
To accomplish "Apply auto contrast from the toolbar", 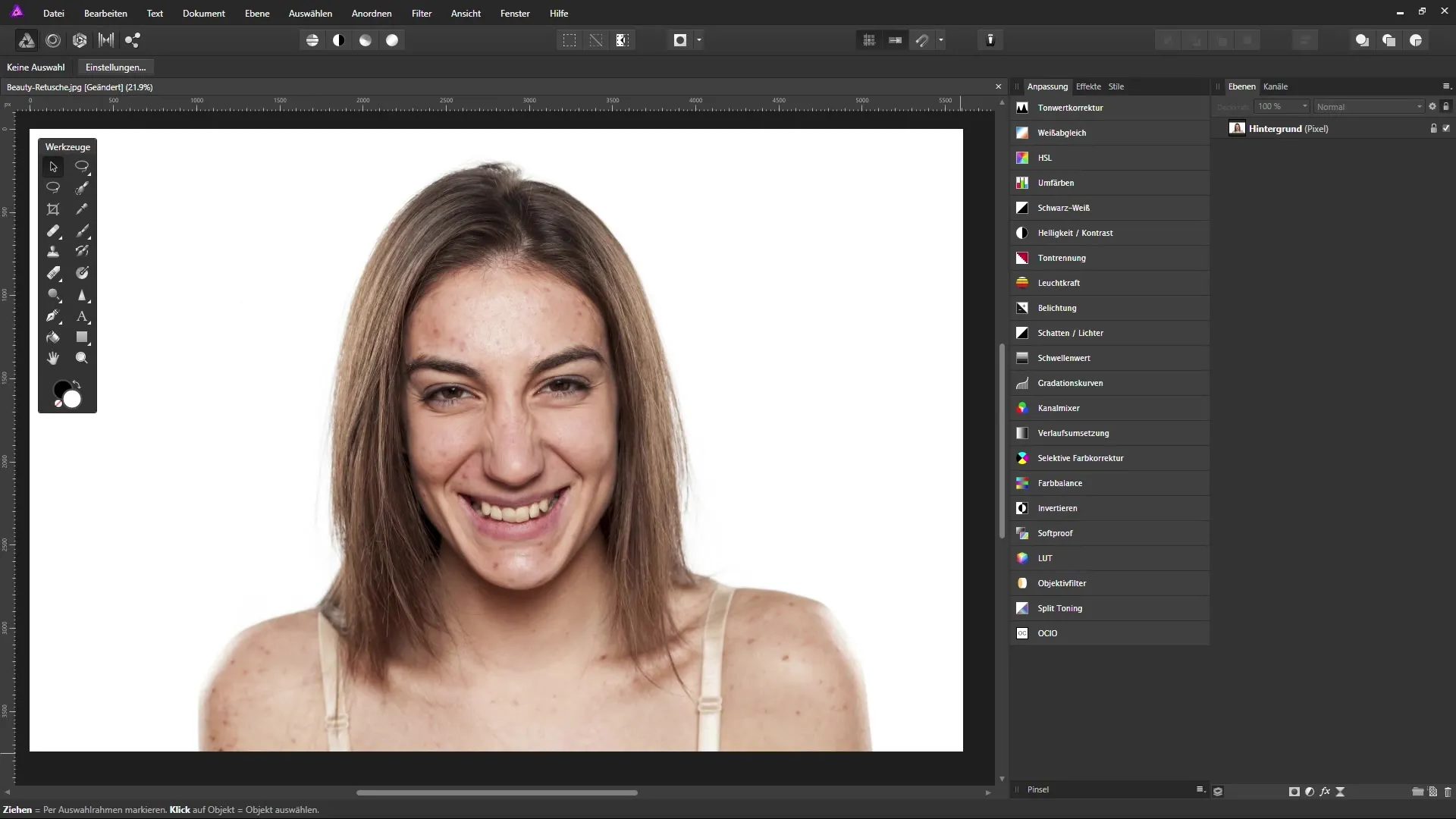I will click(x=339, y=40).
